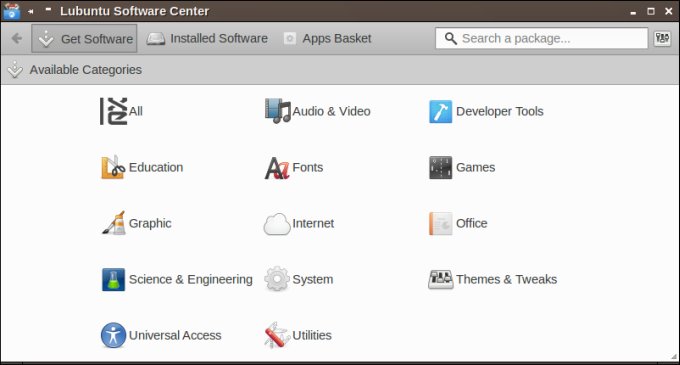Click the Utilities category text
Screen dimensions: 680x365
coord(312,335)
